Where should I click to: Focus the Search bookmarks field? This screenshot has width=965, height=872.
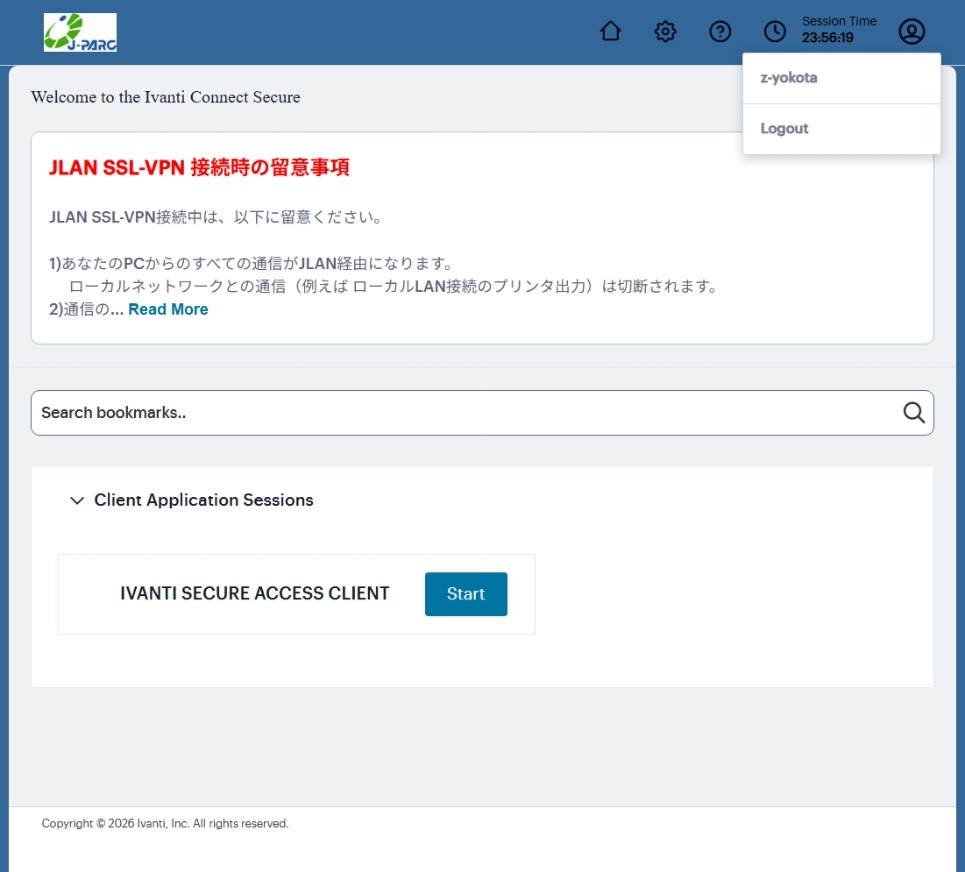[460, 413]
